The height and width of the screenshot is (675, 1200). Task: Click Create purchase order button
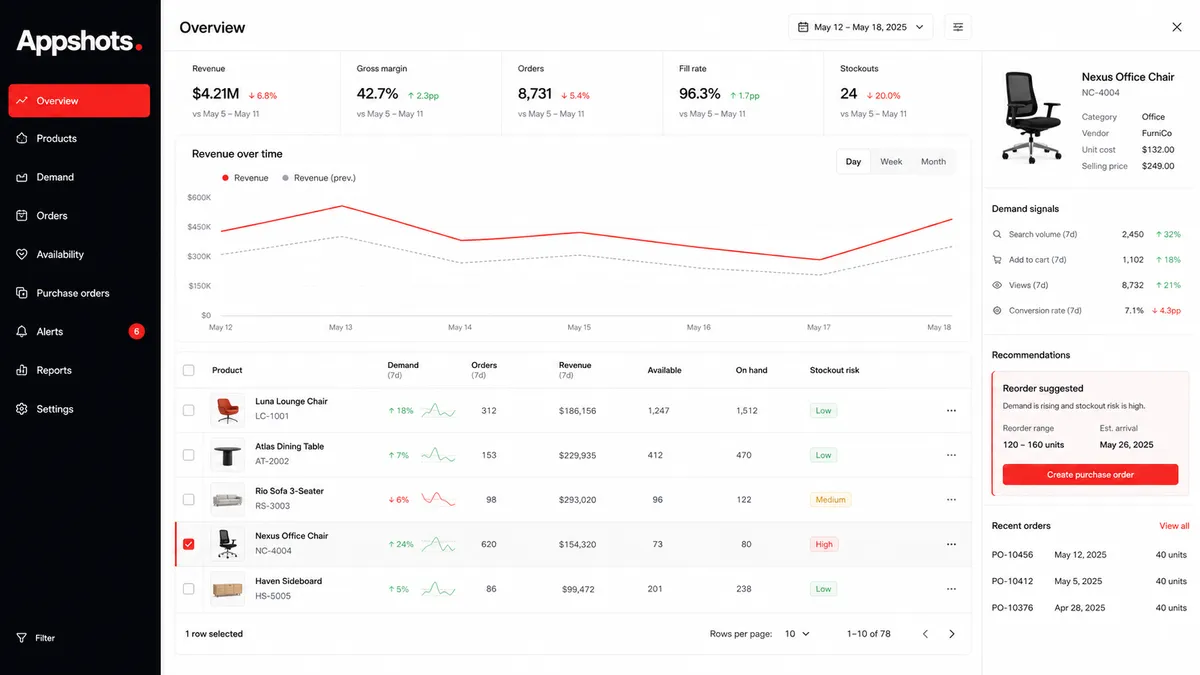pos(1090,475)
